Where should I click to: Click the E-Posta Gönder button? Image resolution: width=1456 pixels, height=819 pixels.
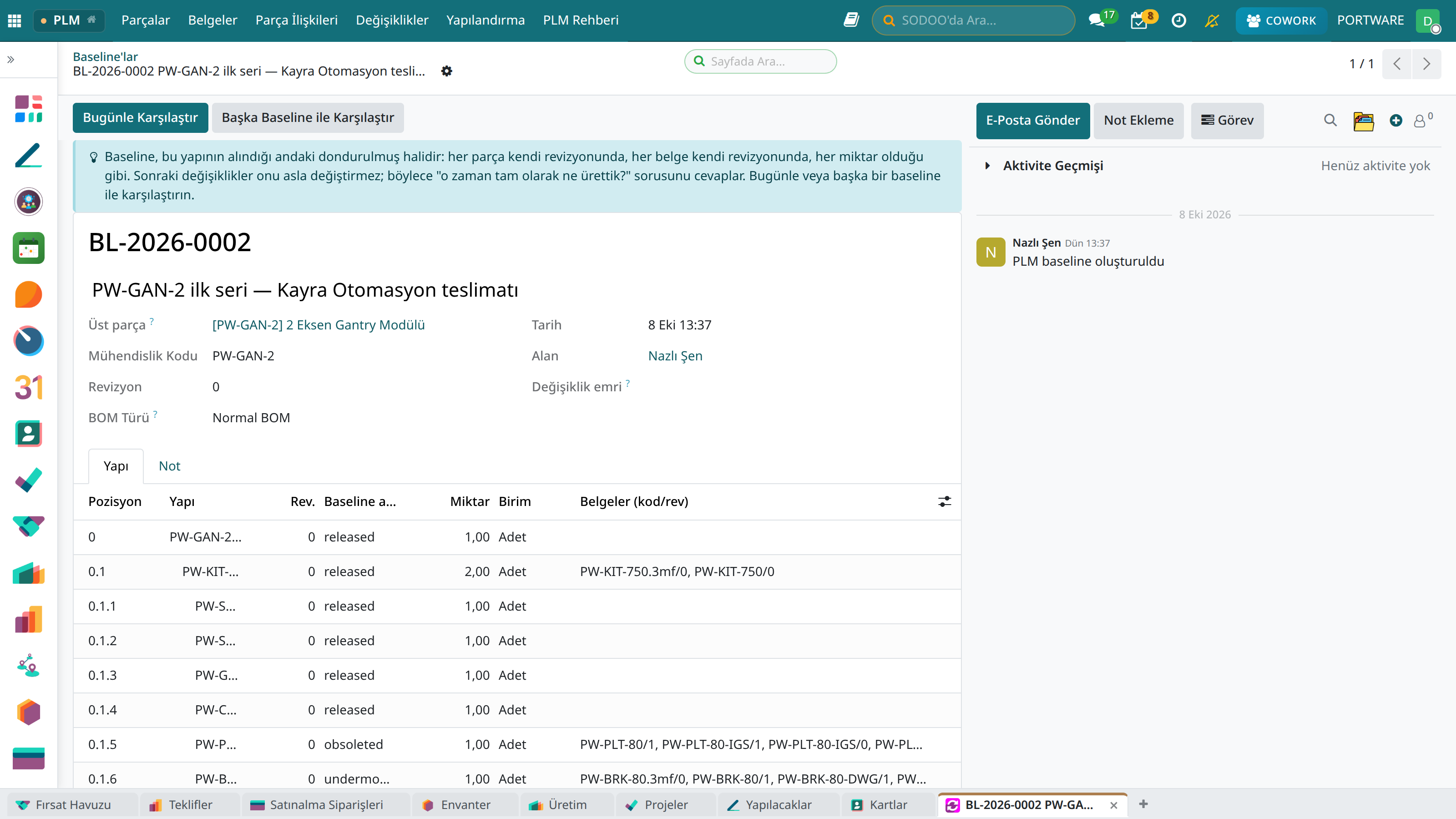tap(1033, 121)
